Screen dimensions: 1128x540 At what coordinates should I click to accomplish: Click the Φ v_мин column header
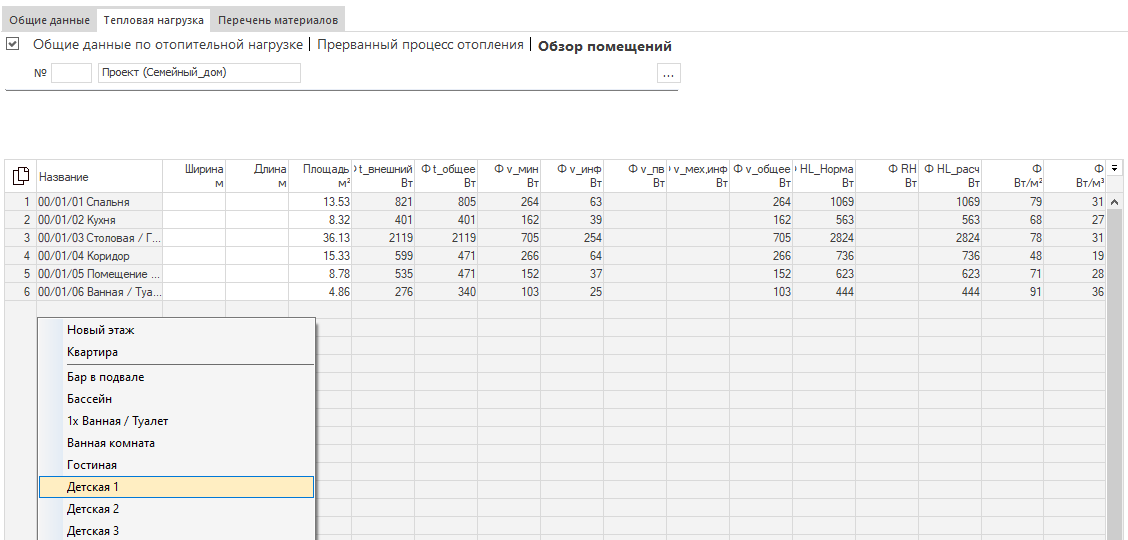click(x=509, y=176)
